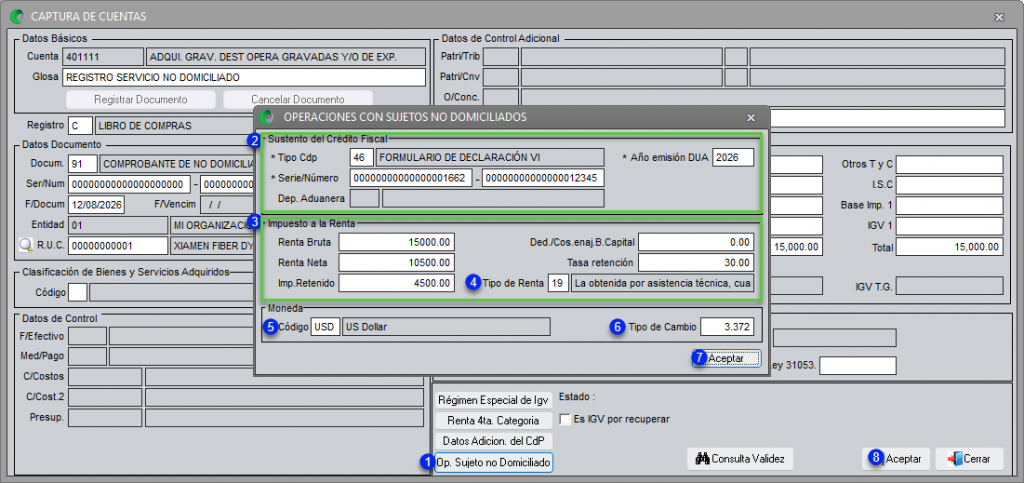
Task: Toggle the Es IGV por recuperar checkbox
Action: (x=566, y=419)
